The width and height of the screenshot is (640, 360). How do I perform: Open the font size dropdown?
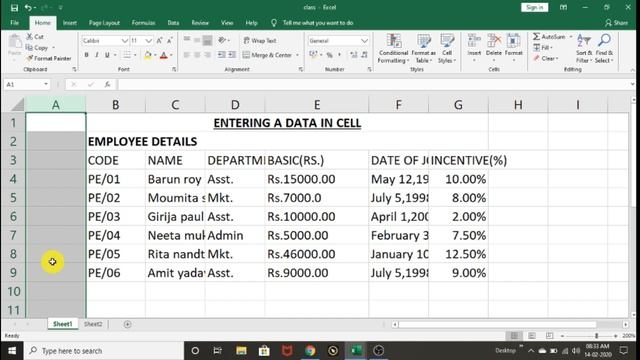pos(149,40)
